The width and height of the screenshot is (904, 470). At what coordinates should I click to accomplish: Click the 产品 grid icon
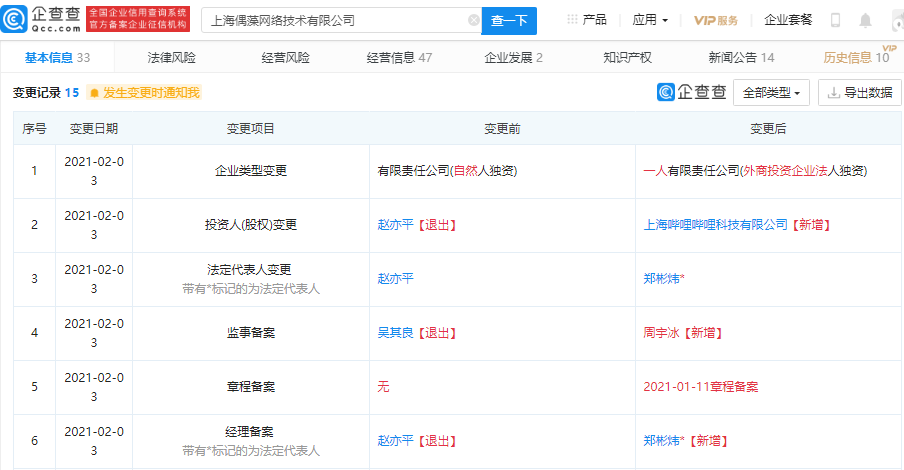coord(572,20)
